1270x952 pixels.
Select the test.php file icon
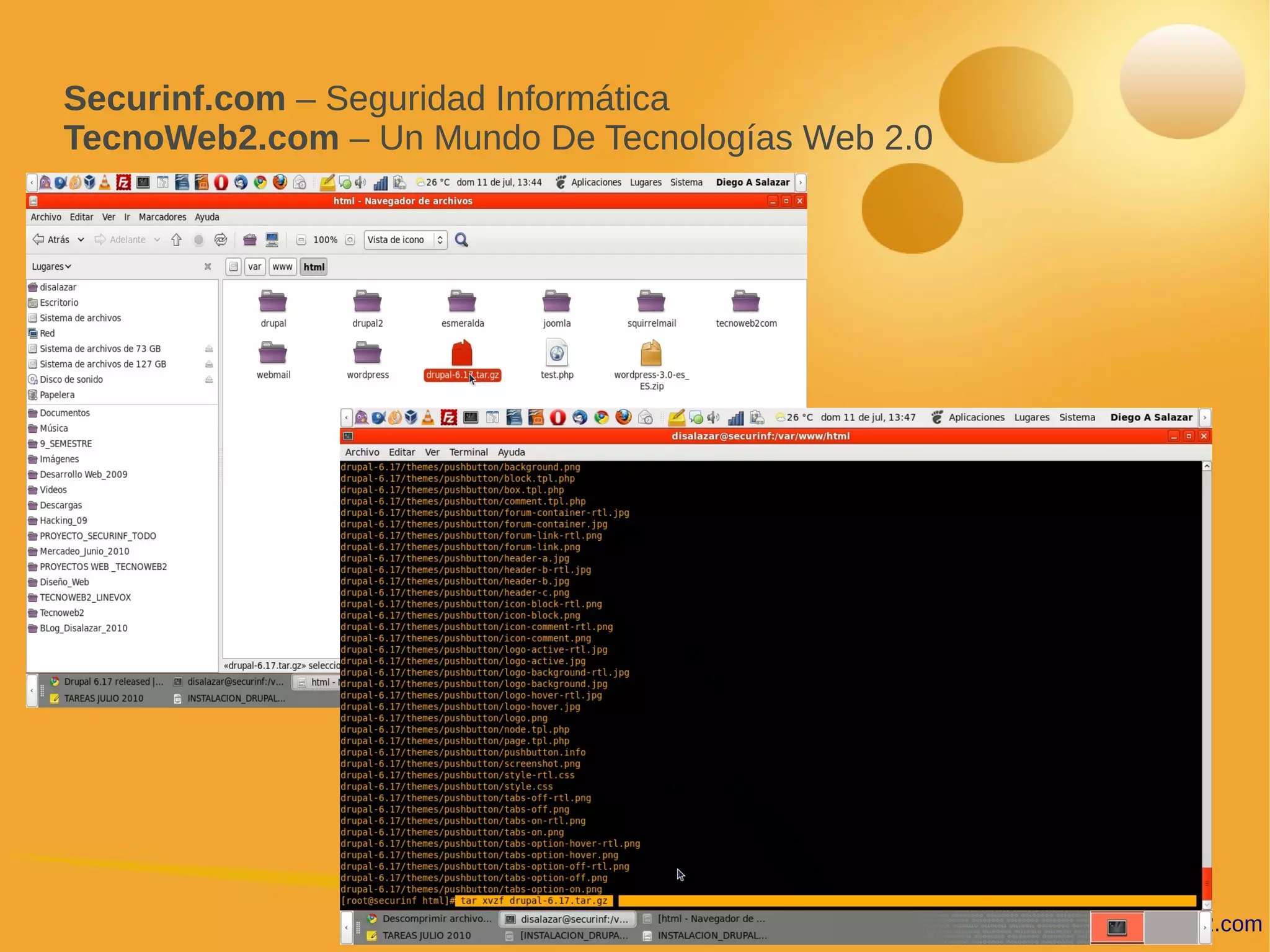pyautogui.click(x=557, y=354)
